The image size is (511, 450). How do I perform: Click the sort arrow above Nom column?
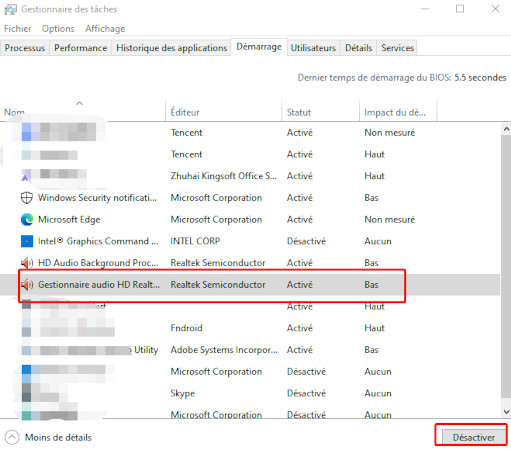79,103
